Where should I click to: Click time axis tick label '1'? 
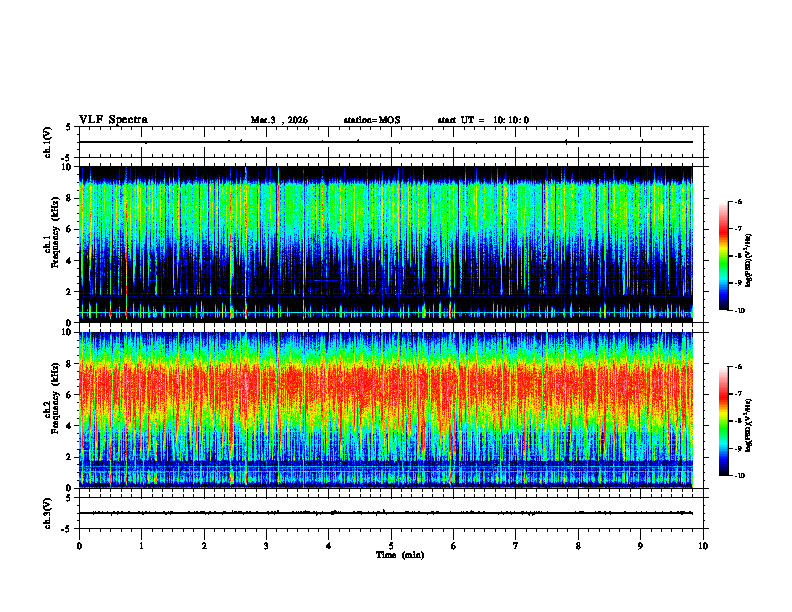(141, 546)
